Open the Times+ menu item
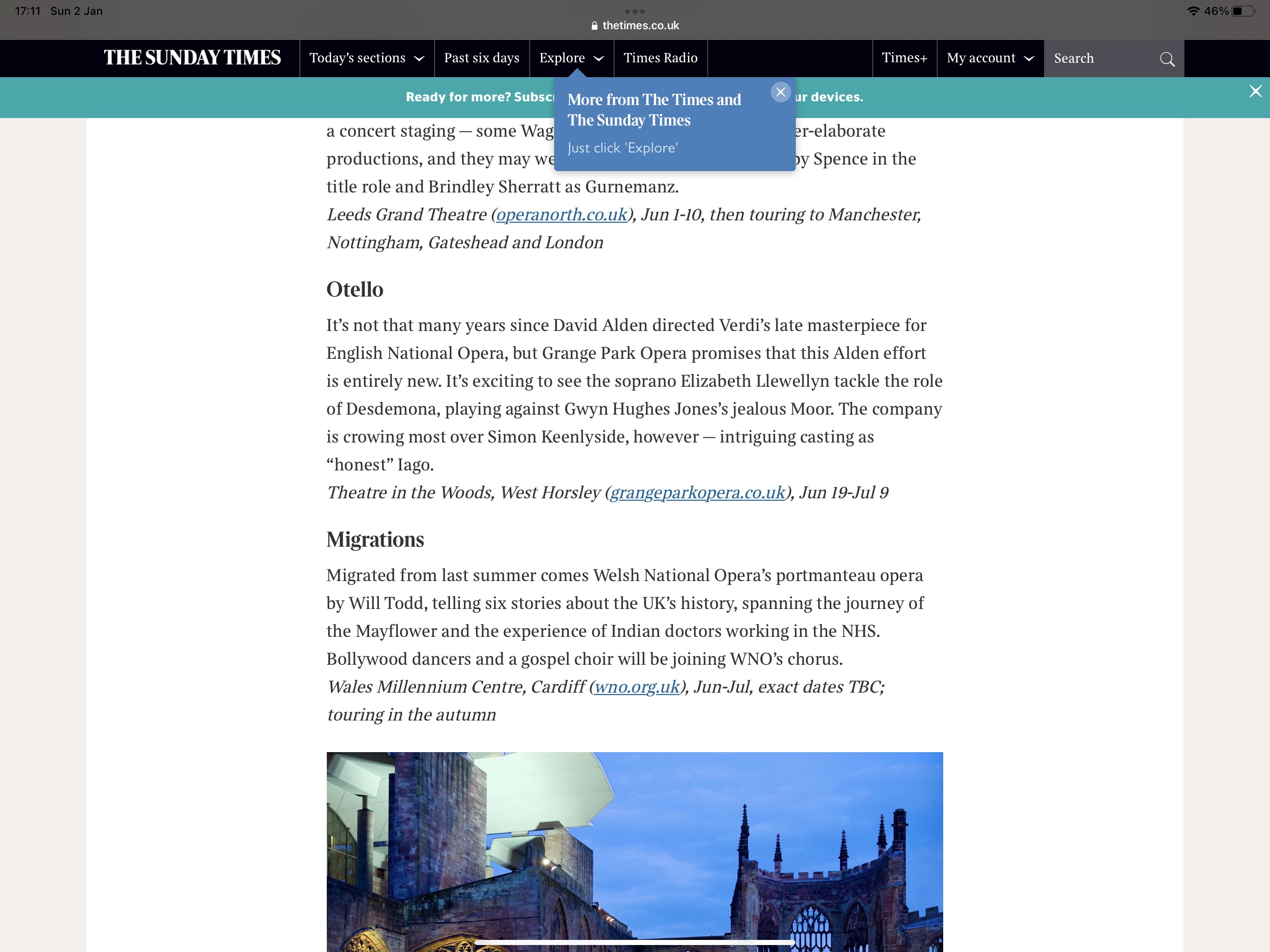Image resolution: width=1270 pixels, height=952 pixels. (904, 58)
